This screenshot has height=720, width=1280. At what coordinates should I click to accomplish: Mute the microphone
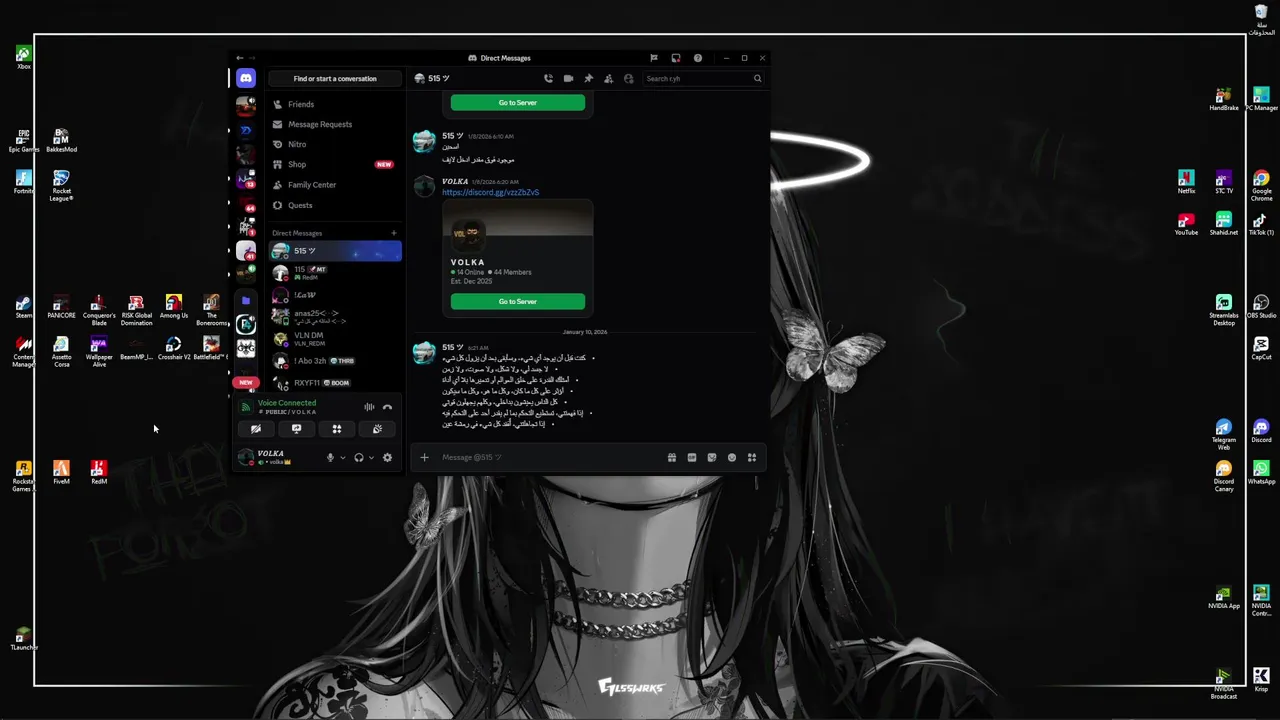click(x=330, y=458)
